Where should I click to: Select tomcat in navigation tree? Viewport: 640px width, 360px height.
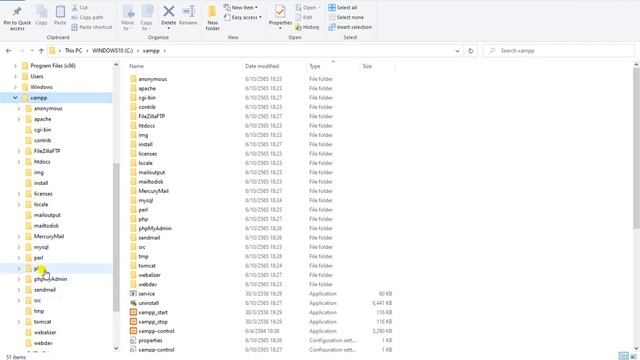[42, 322]
